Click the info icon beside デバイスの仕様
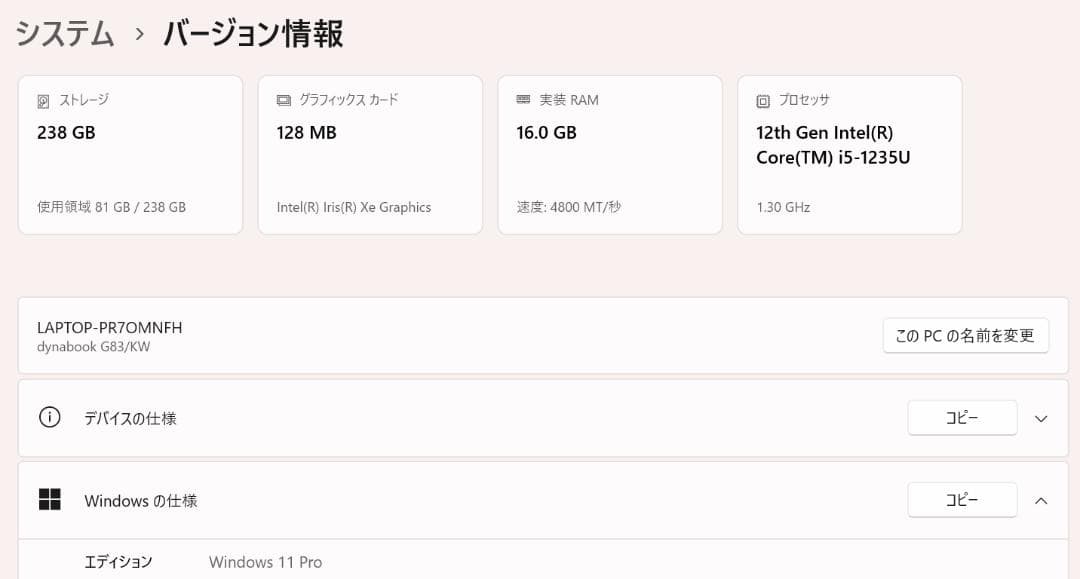The width and height of the screenshot is (1080, 579). coord(50,418)
